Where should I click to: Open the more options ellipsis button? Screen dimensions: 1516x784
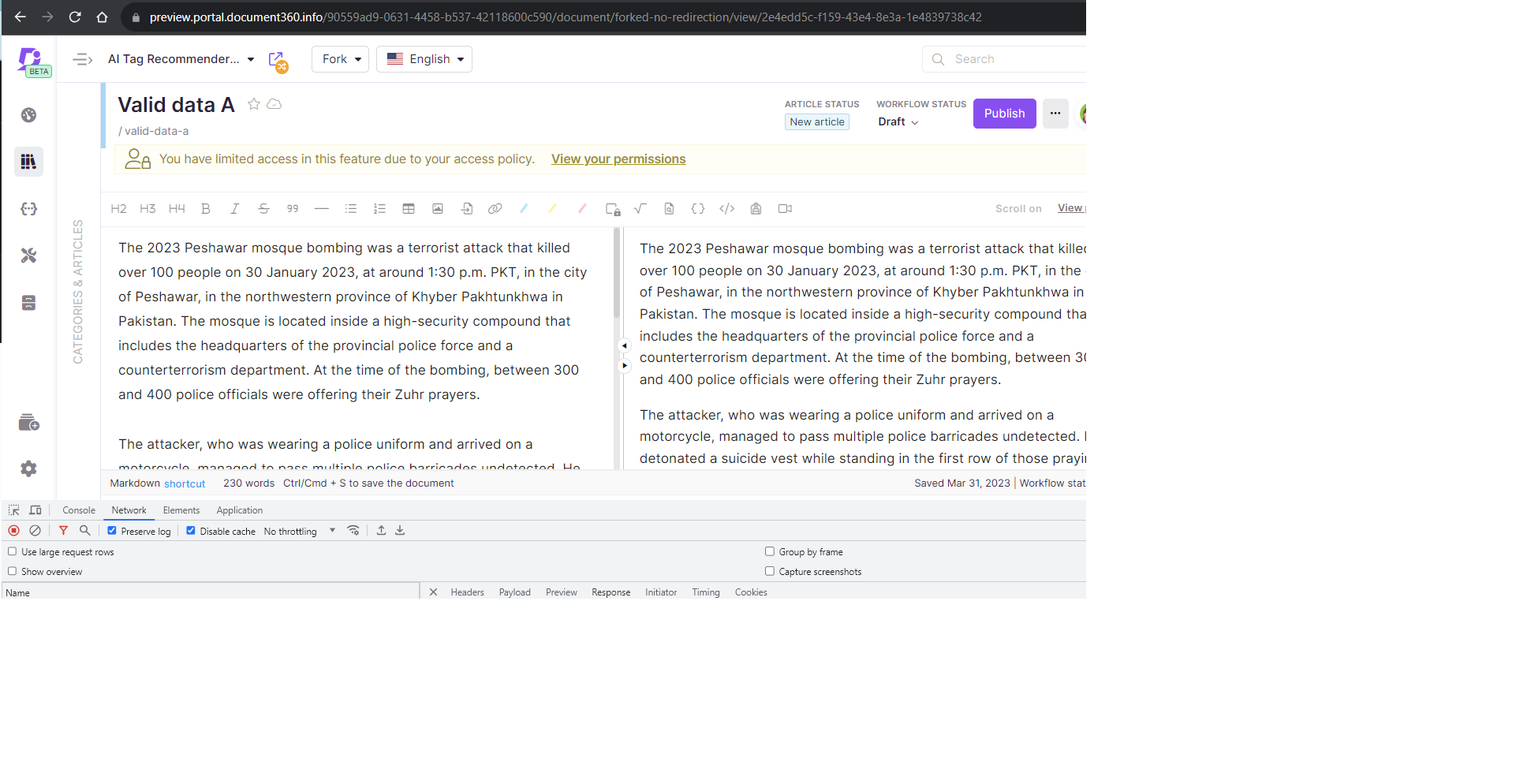1055,114
